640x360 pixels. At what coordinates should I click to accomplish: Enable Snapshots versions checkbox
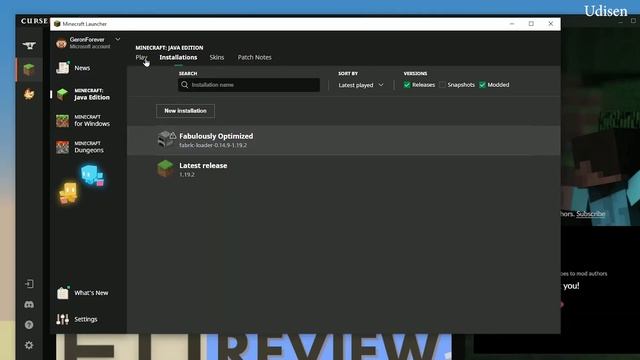[x=442, y=85]
